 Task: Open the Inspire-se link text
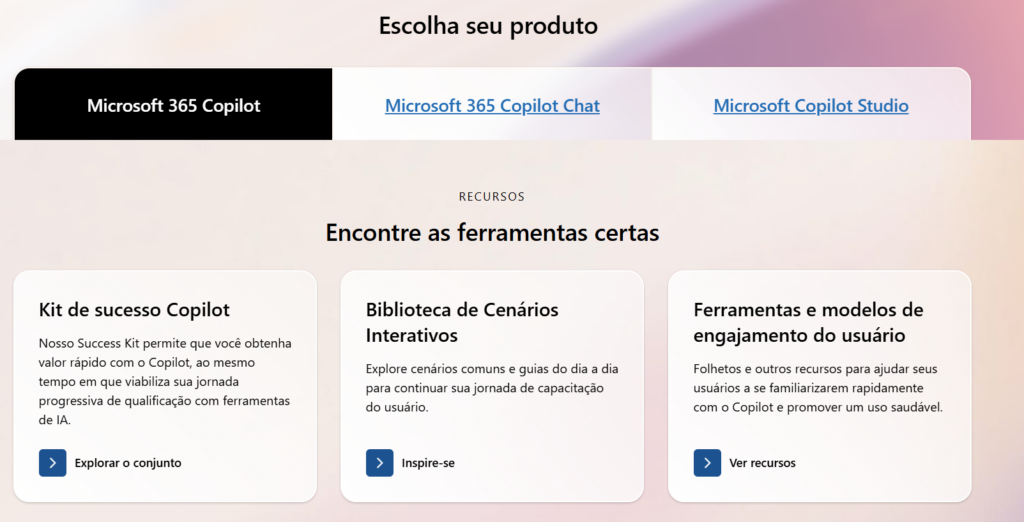tap(428, 463)
